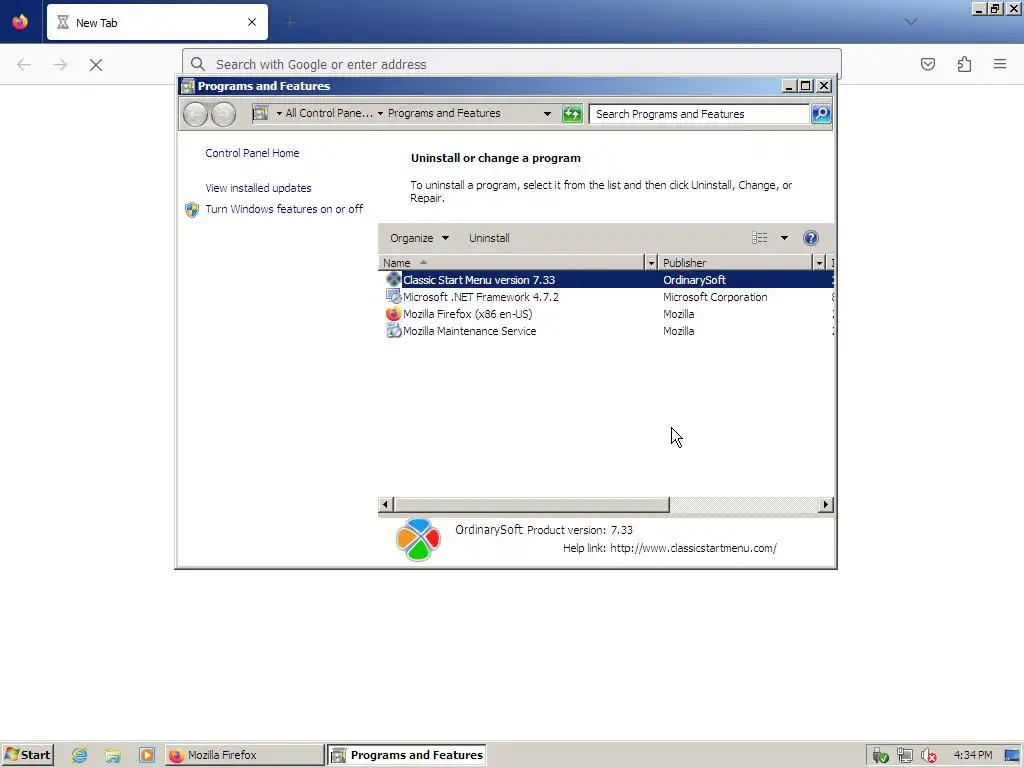This screenshot has height=768, width=1024.
Task: Click the horizontal scrollbar thumb
Action: point(531,505)
